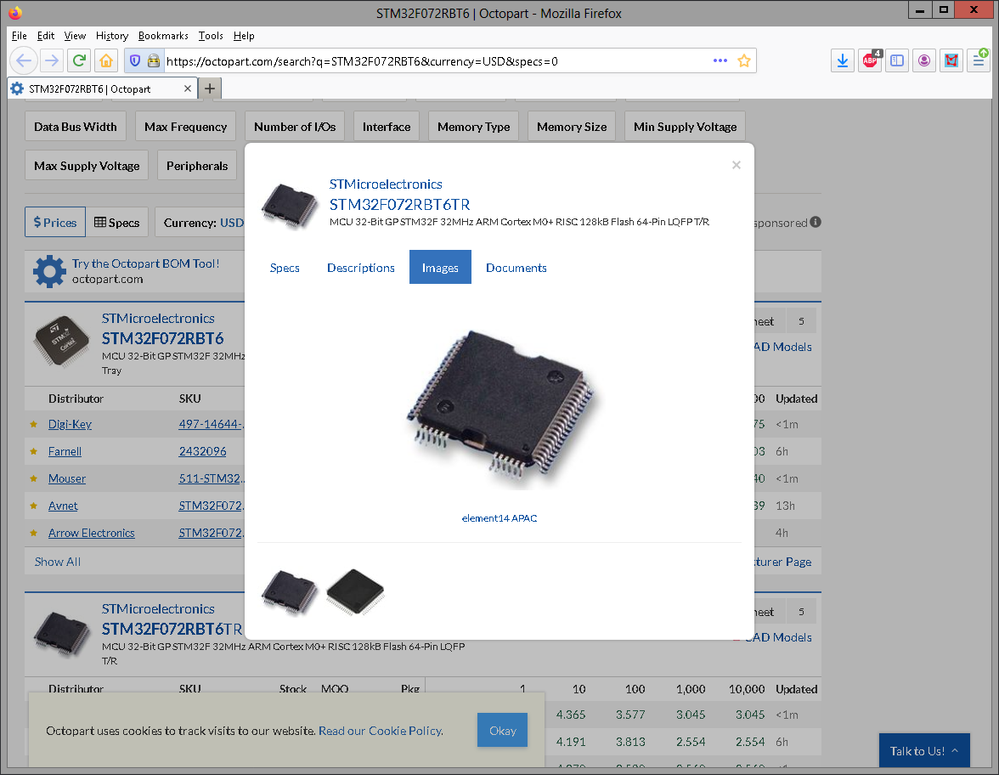The height and width of the screenshot is (775, 999).
Task: Open the Arrow Electronics distributor link
Action: tap(91, 533)
